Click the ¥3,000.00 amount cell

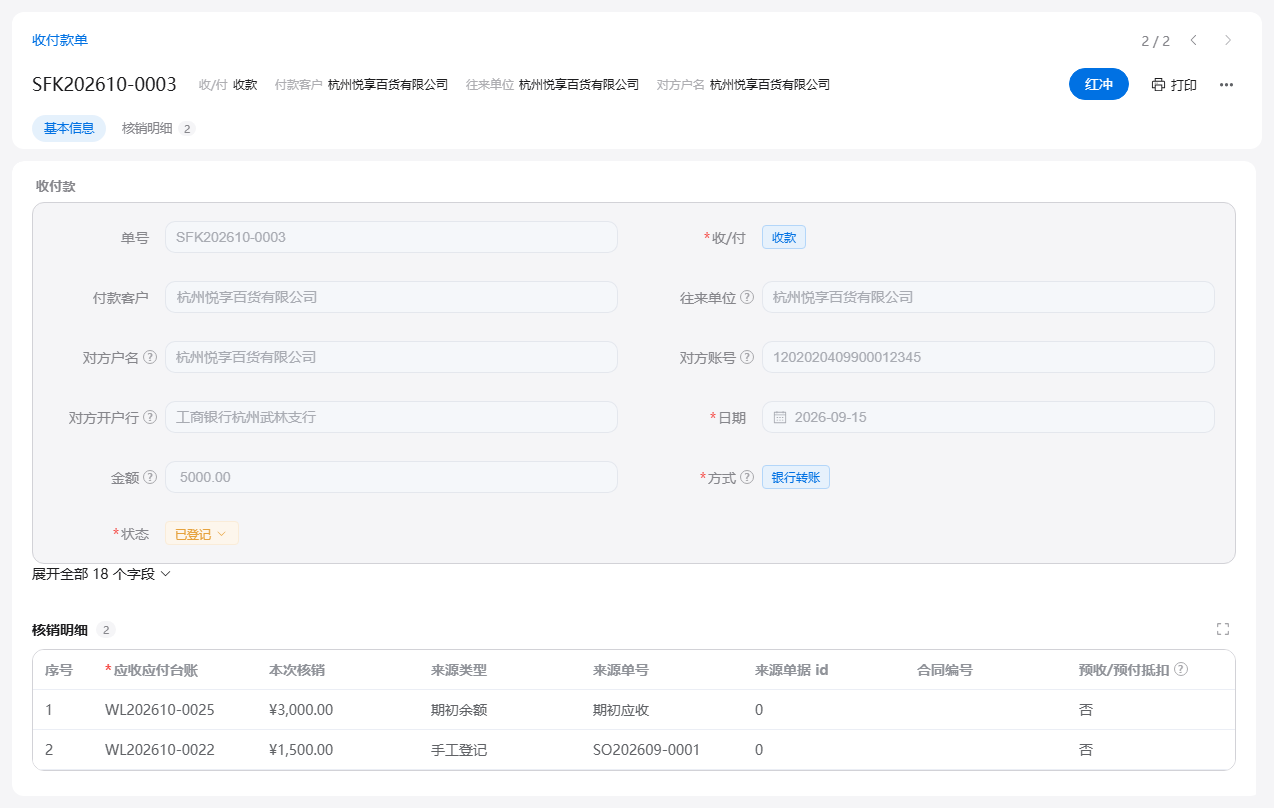pos(301,710)
